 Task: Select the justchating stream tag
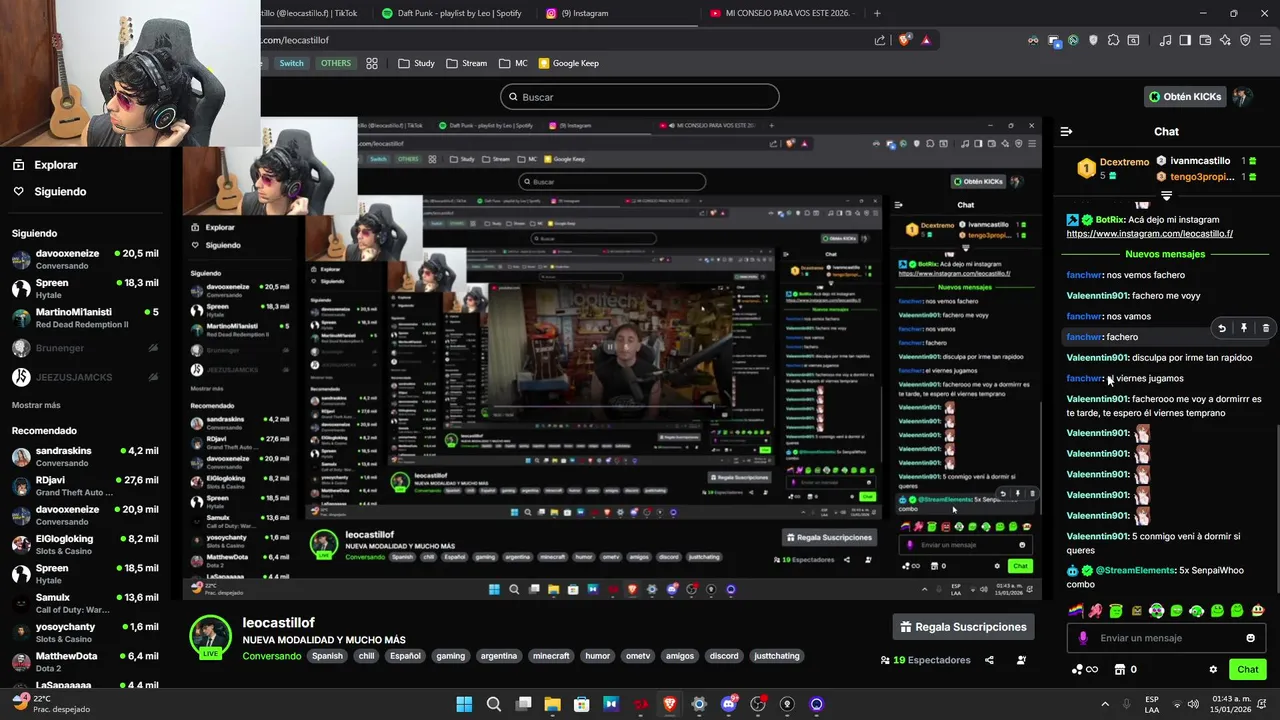coord(776,656)
